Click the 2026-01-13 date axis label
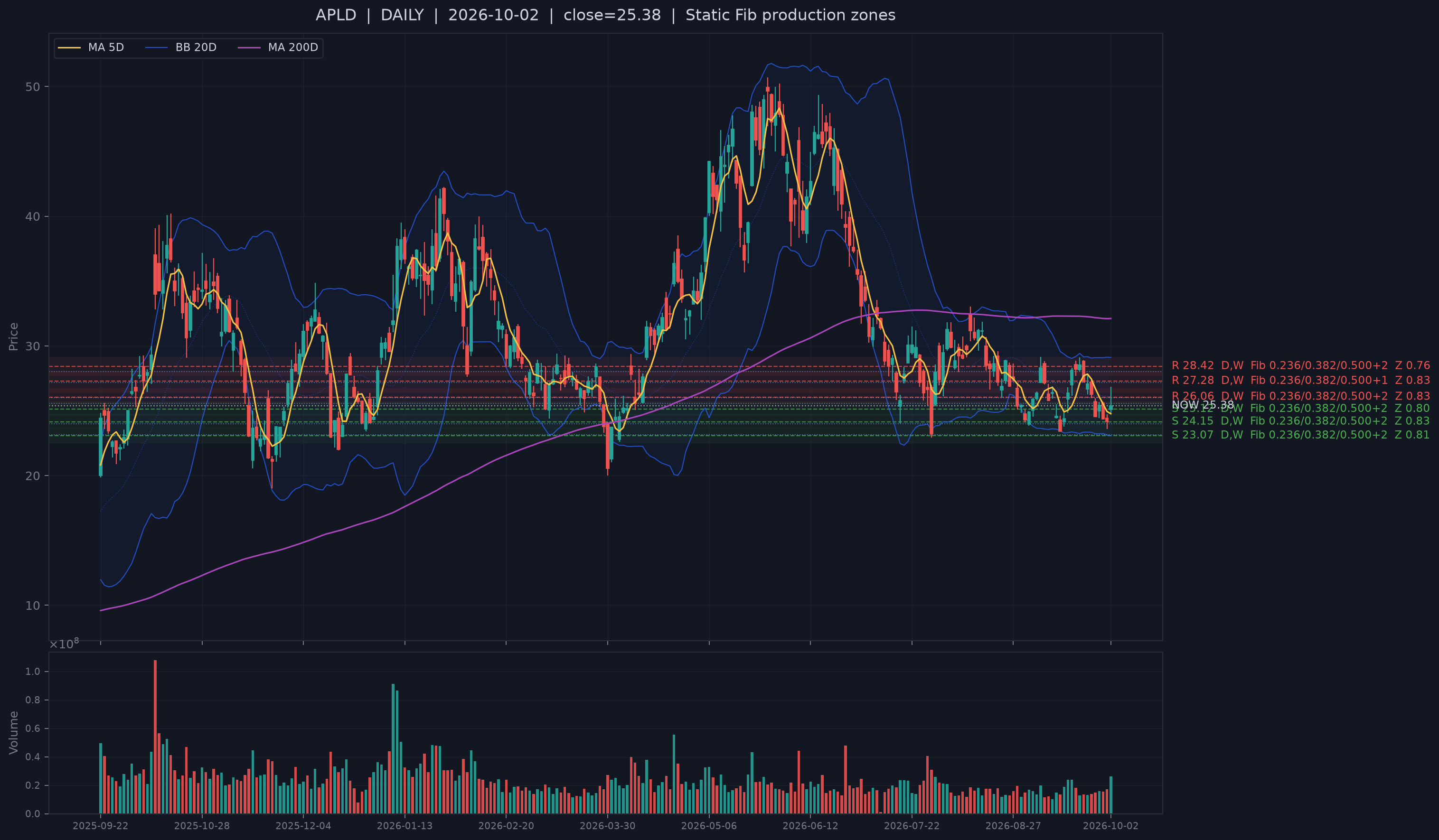This screenshot has width=1439, height=840. (405, 826)
